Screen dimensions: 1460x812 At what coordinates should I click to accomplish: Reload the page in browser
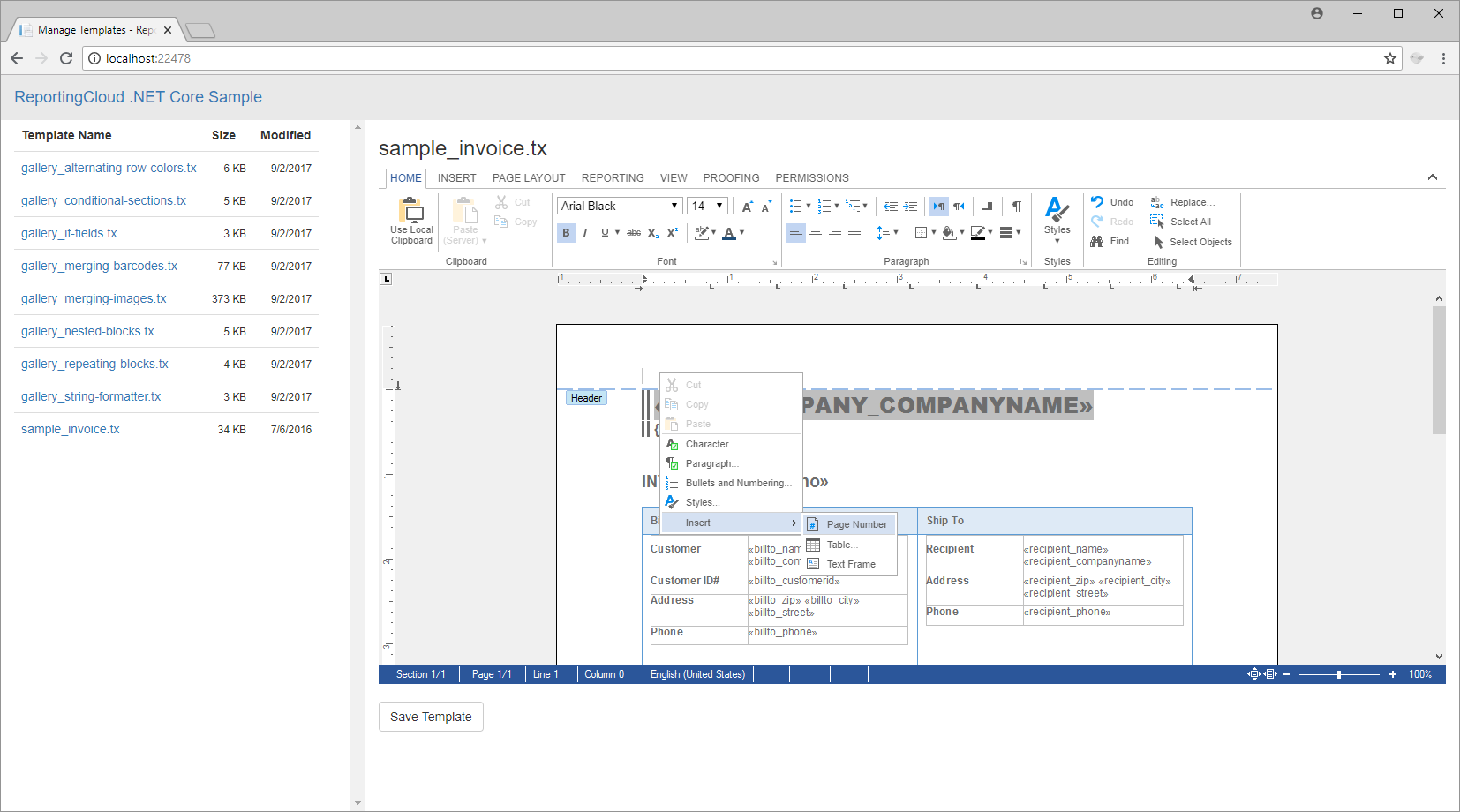pos(66,58)
